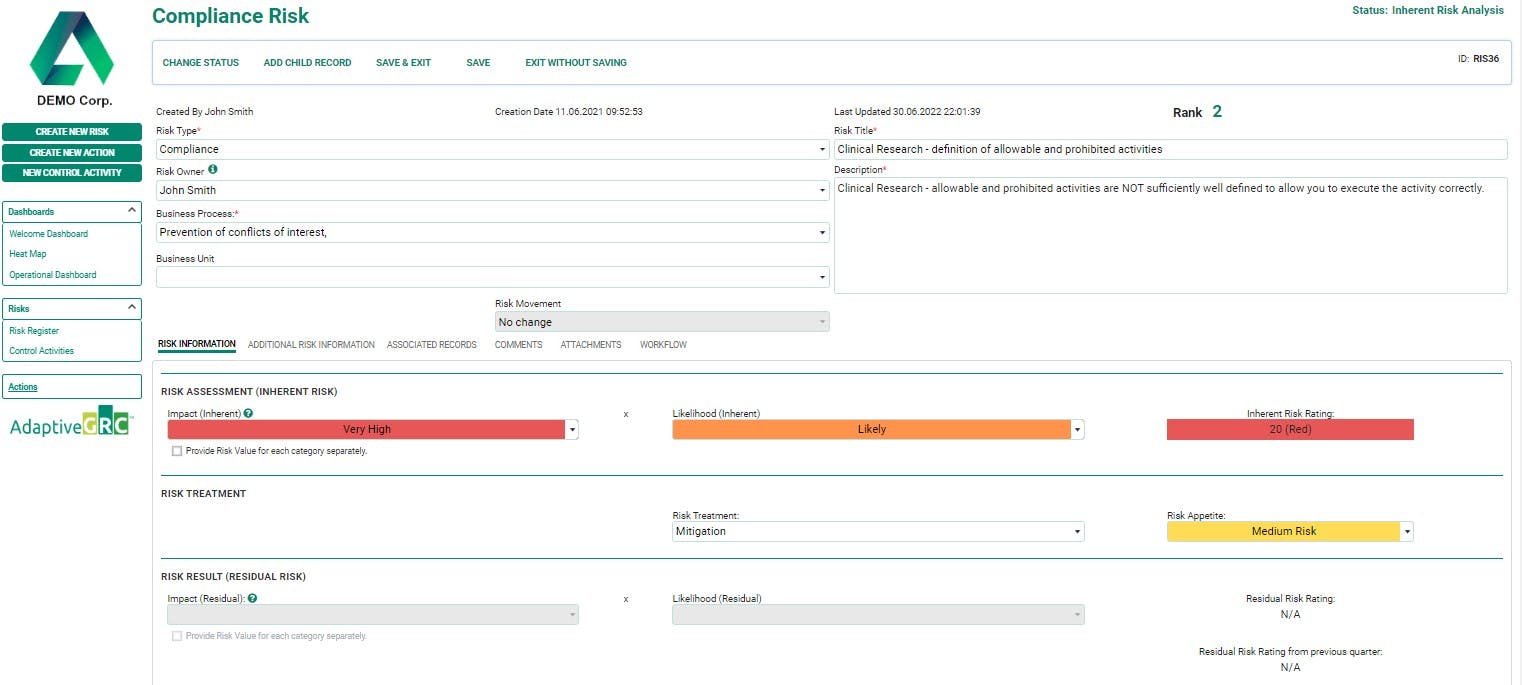
Task: Click into the Risk Title field
Action: (1170, 149)
